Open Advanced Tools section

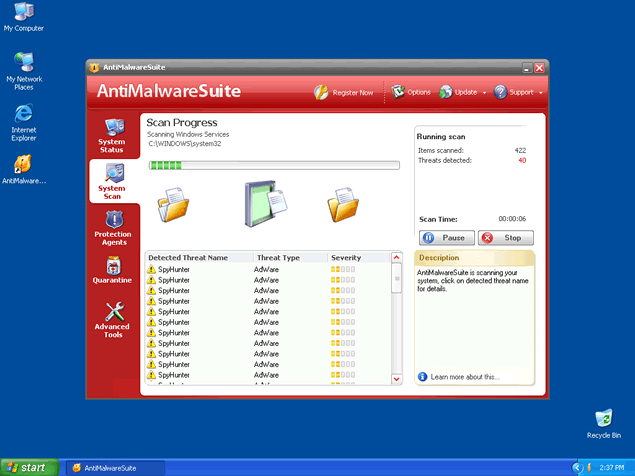click(x=112, y=319)
